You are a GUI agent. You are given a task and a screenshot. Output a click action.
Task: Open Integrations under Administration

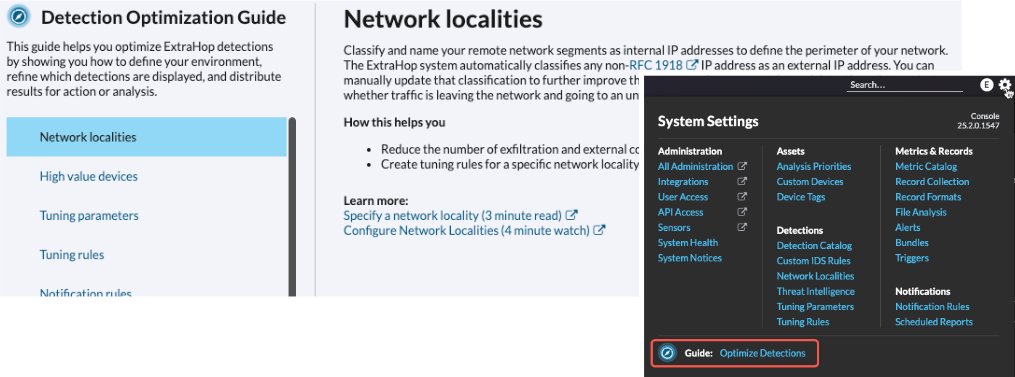pos(683,182)
